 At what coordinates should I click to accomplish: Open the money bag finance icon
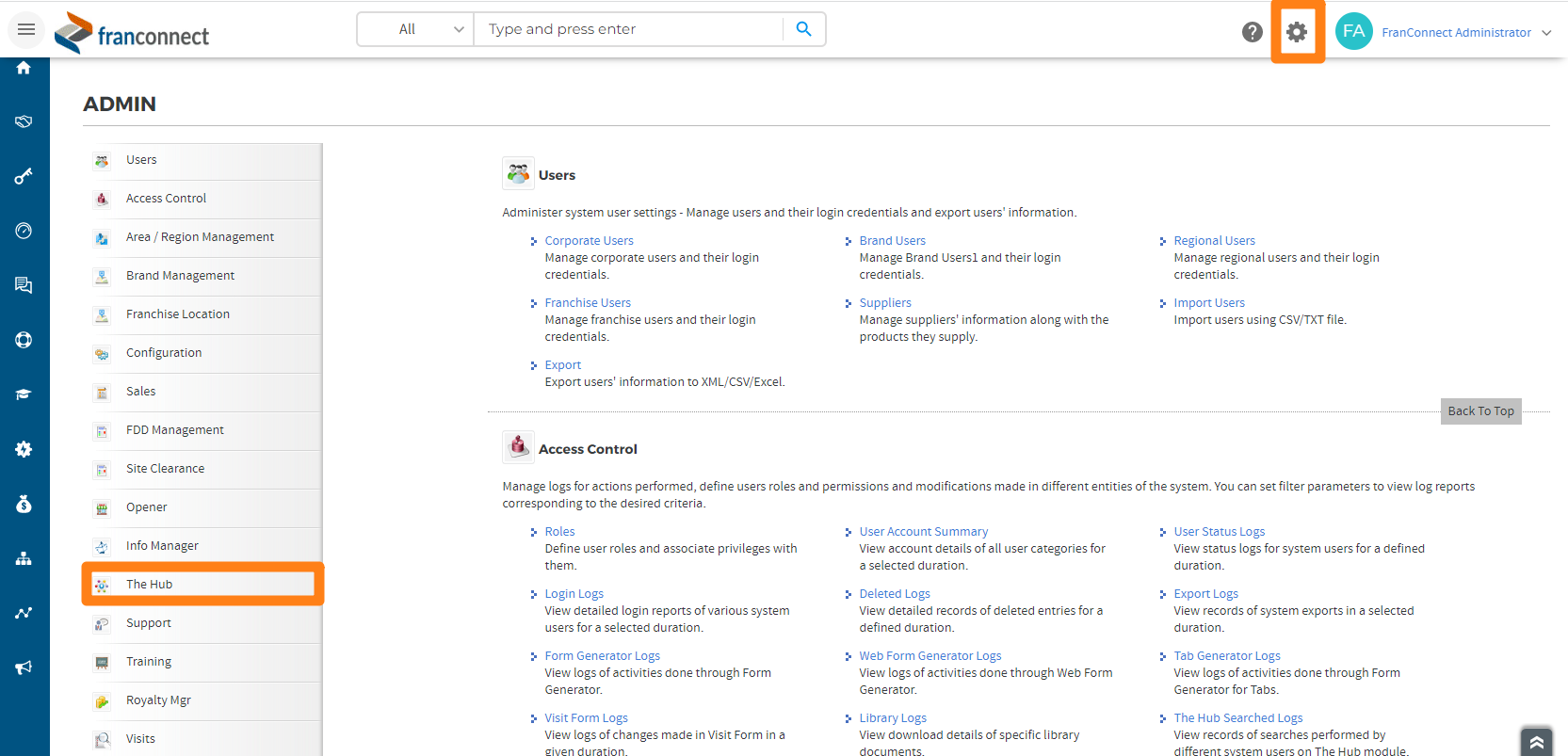[x=24, y=504]
